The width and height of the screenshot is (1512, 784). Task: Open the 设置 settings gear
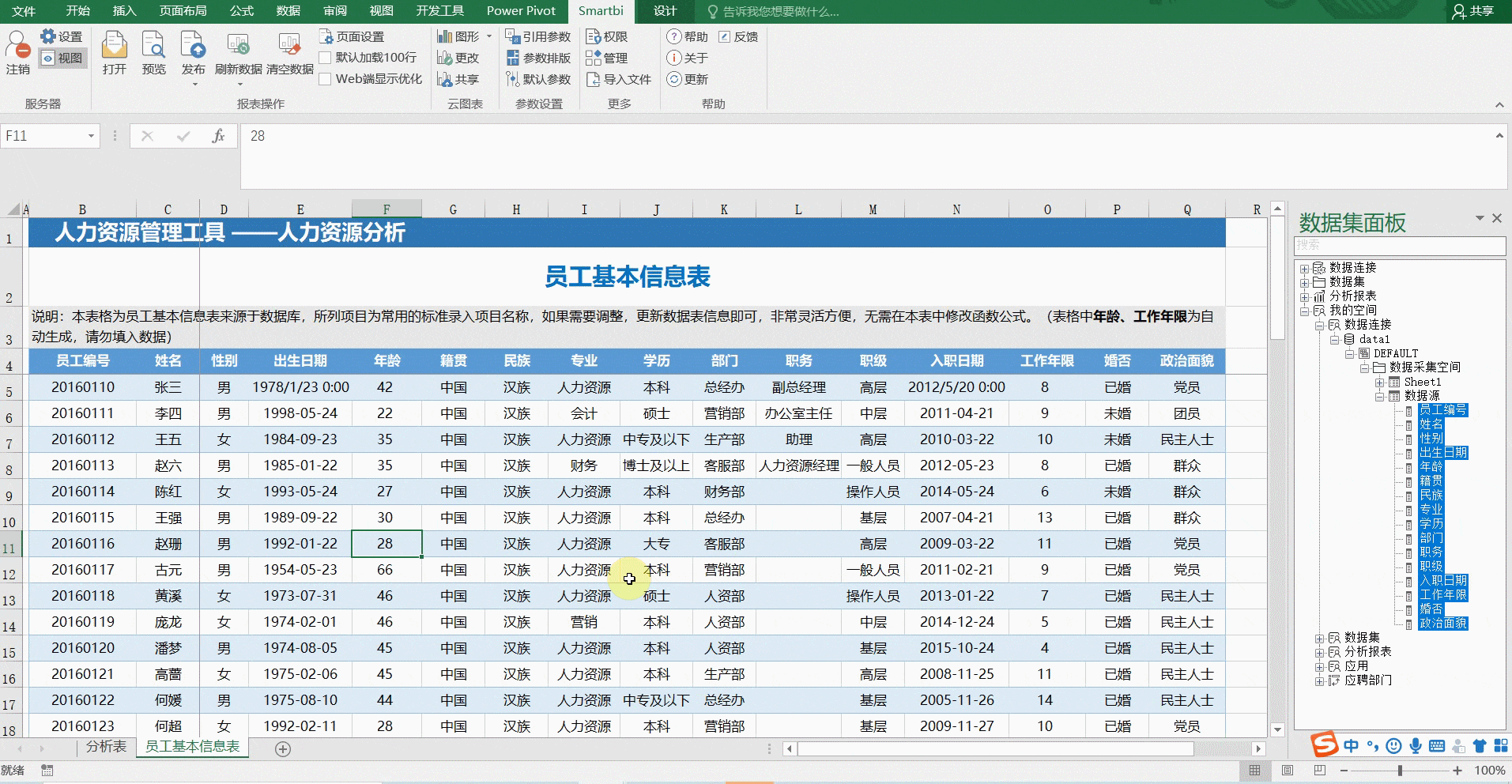click(62, 36)
